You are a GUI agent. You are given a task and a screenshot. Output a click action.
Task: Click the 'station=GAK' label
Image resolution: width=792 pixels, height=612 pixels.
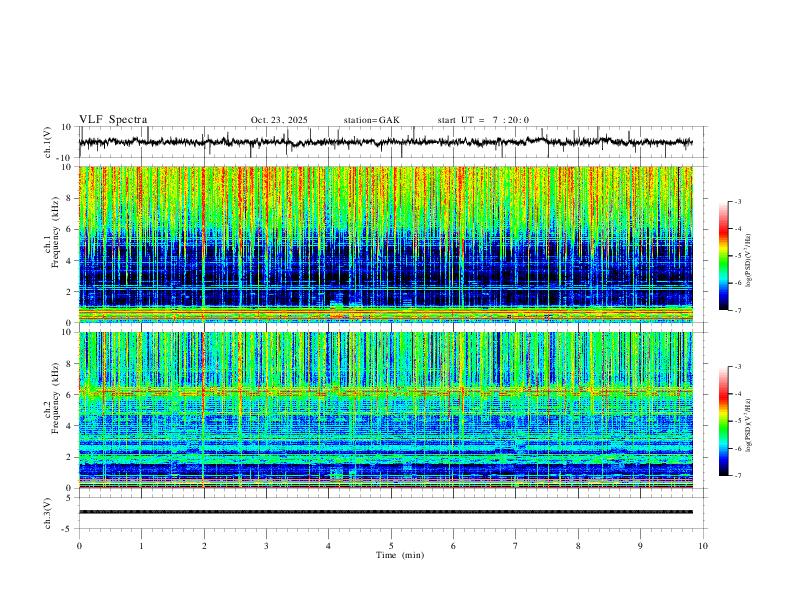pos(371,120)
